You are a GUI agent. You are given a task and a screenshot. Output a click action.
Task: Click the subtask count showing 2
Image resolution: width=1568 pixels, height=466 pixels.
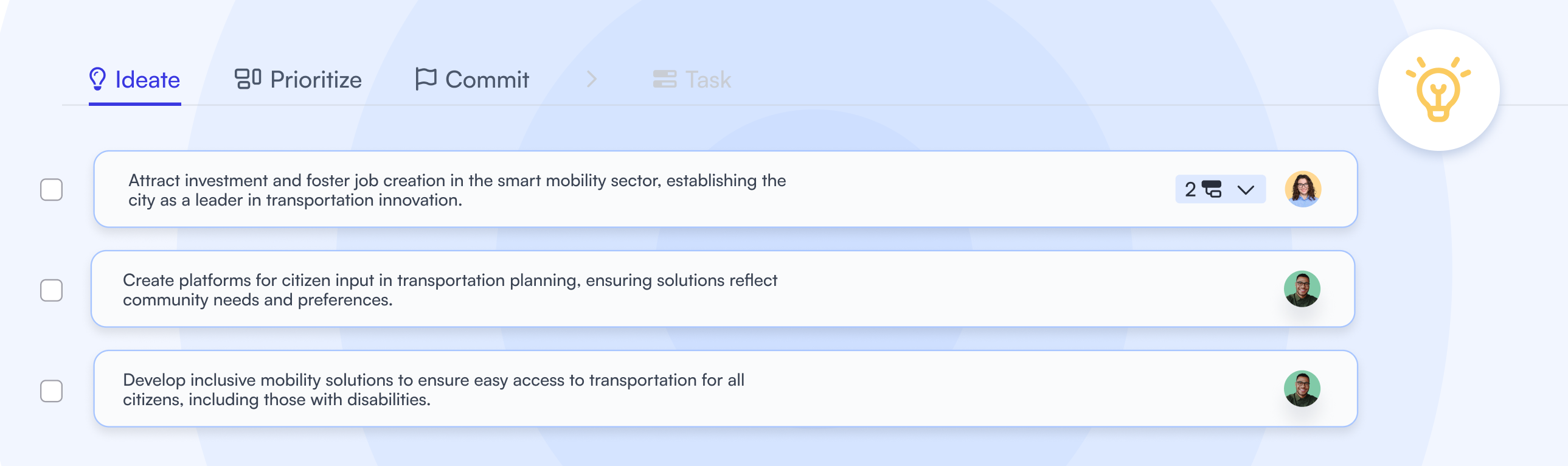[x=1191, y=189]
